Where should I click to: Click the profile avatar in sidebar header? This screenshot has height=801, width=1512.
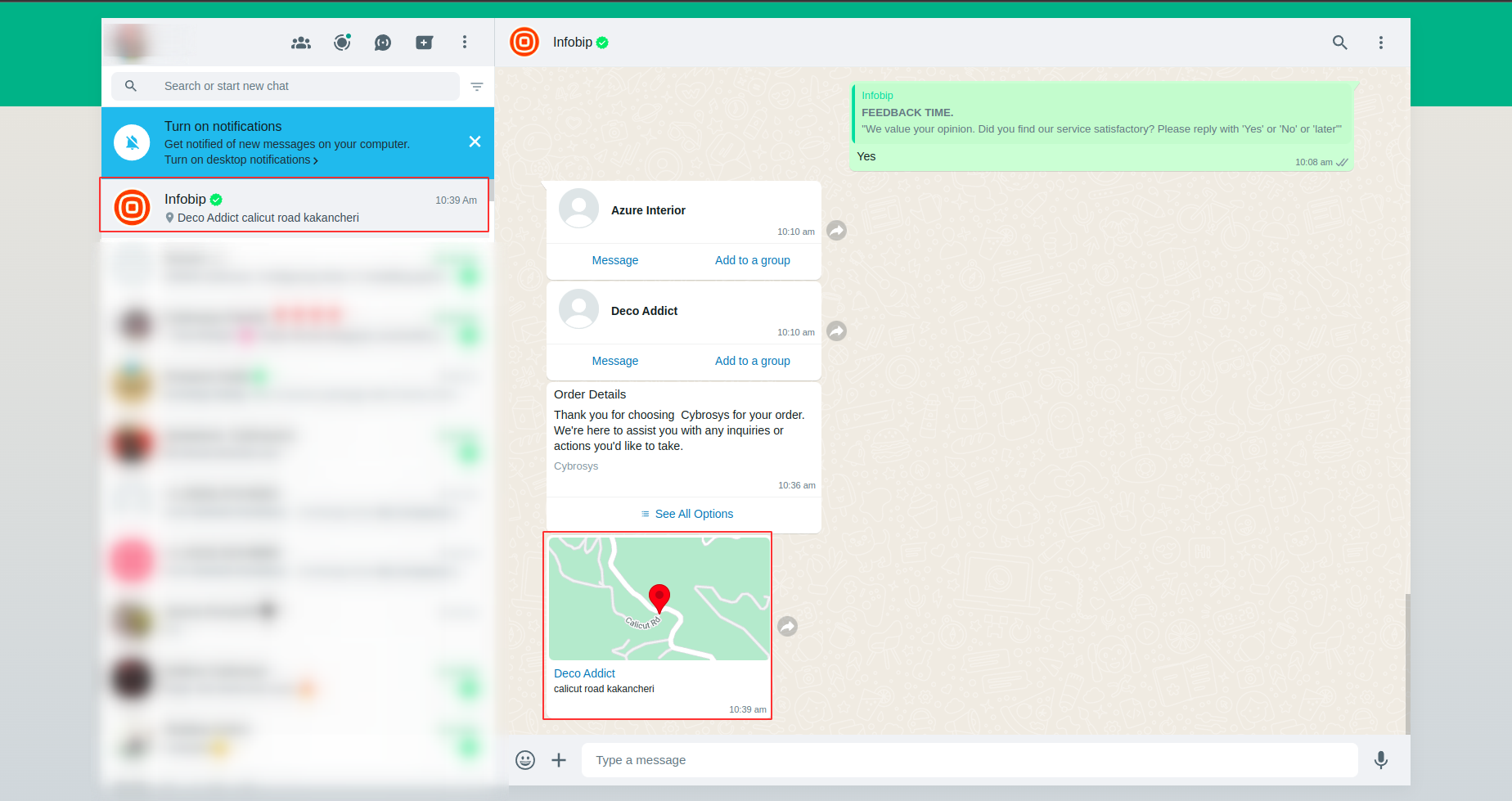[x=130, y=43]
